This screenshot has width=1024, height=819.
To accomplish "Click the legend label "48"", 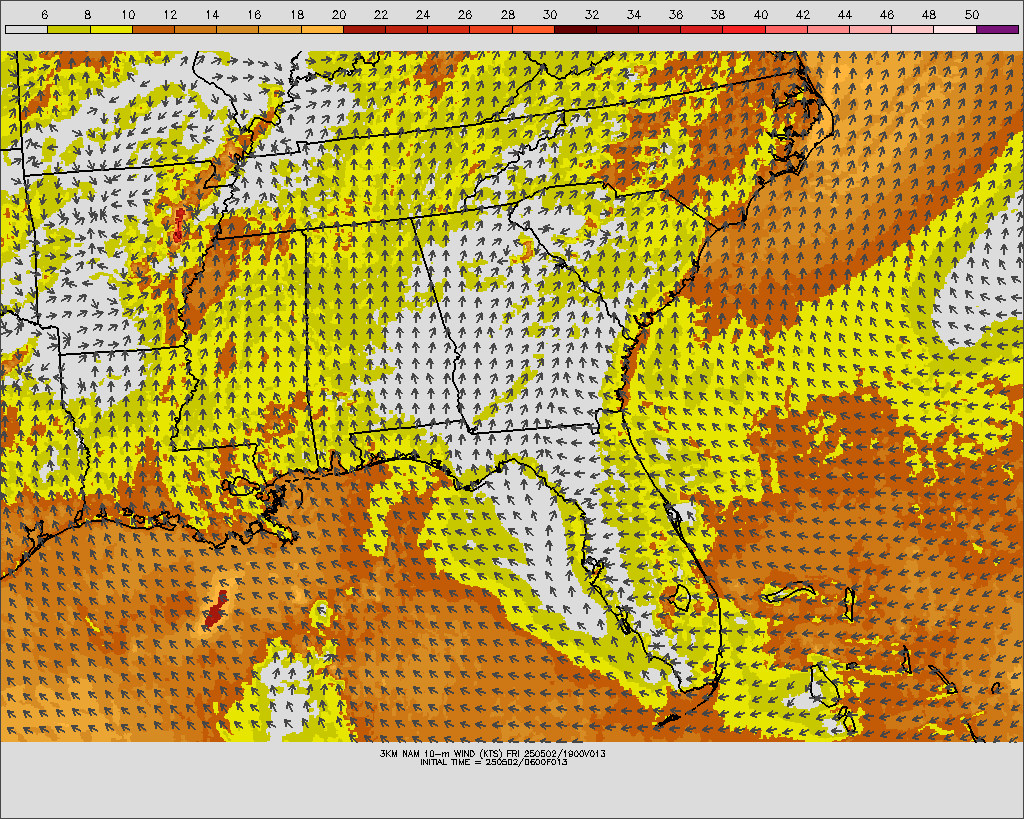I will 929,14.
